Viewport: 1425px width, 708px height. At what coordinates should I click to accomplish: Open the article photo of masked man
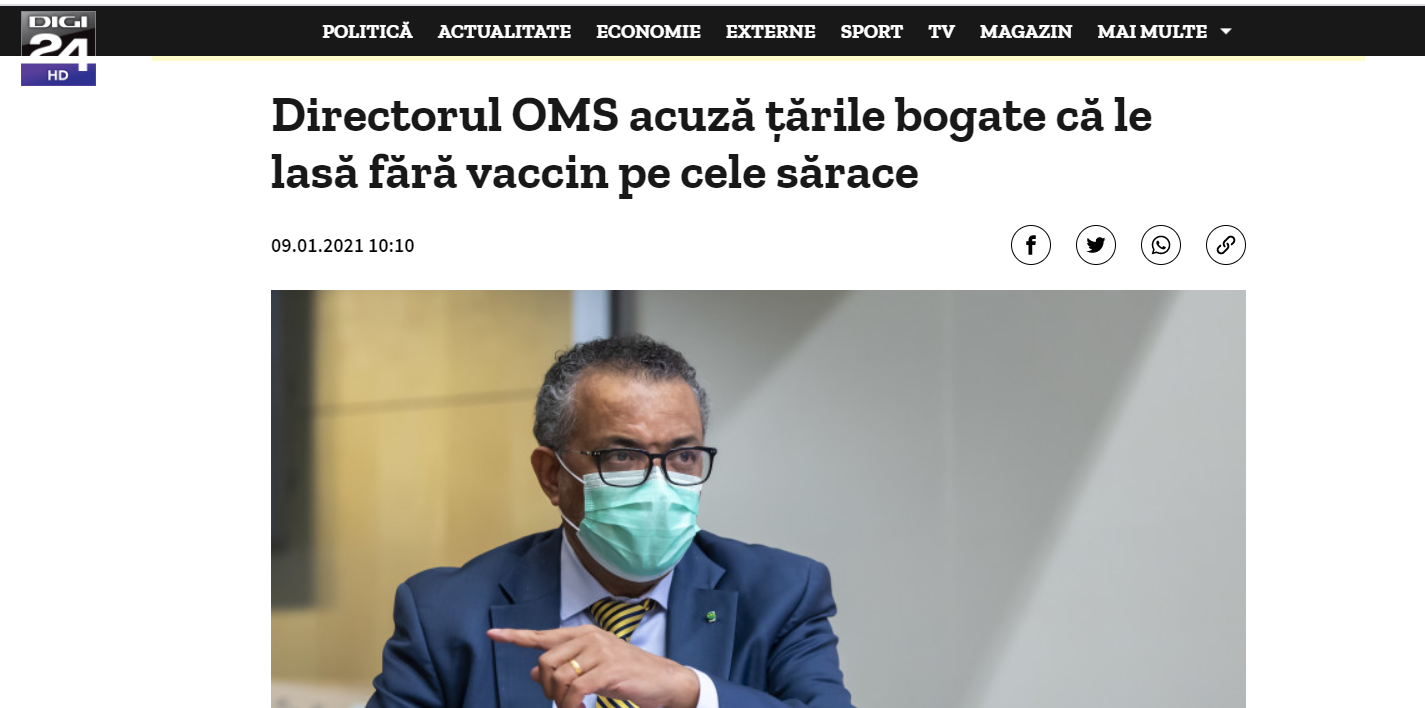[x=758, y=499]
